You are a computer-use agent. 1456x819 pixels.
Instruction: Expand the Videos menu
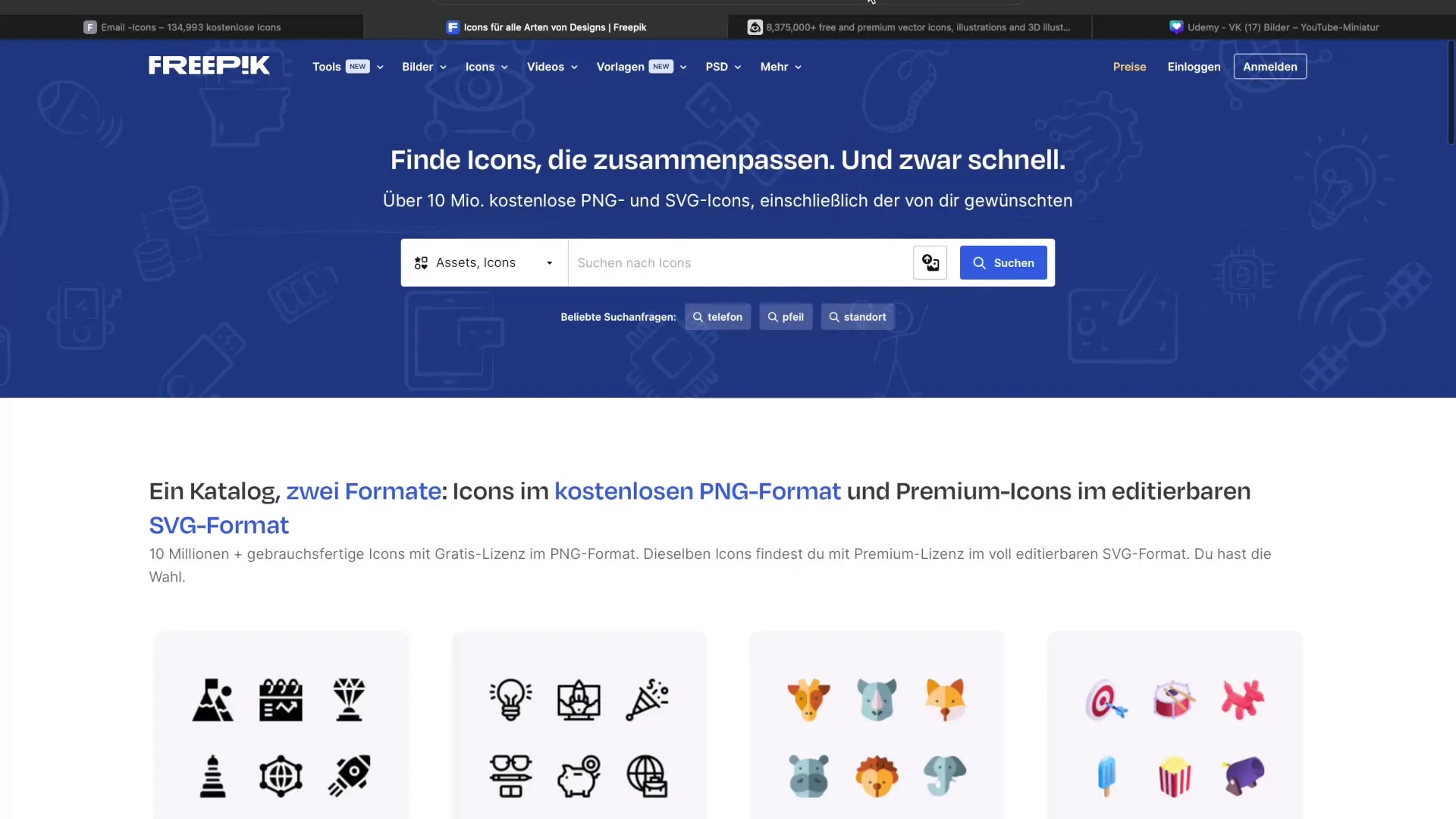[552, 67]
